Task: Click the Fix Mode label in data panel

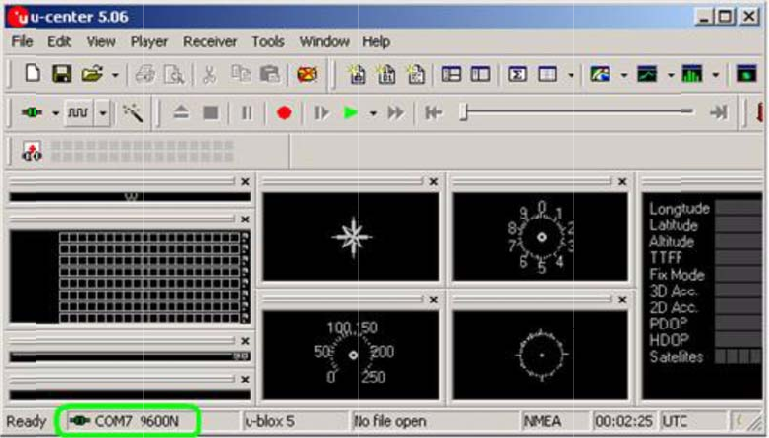Action: (677, 275)
